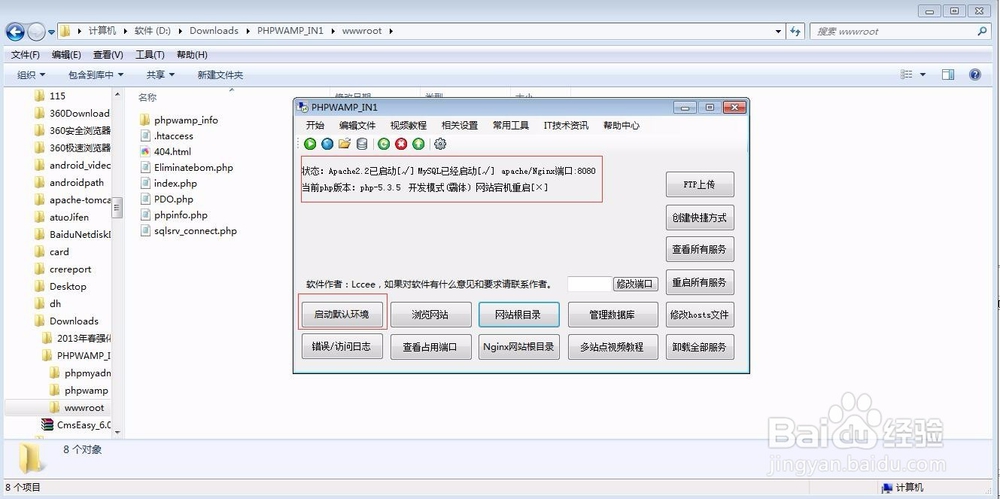Click the green restart icon in PHPWAMP toolbar
Image resolution: width=1000 pixels, height=499 pixels.
[383, 144]
